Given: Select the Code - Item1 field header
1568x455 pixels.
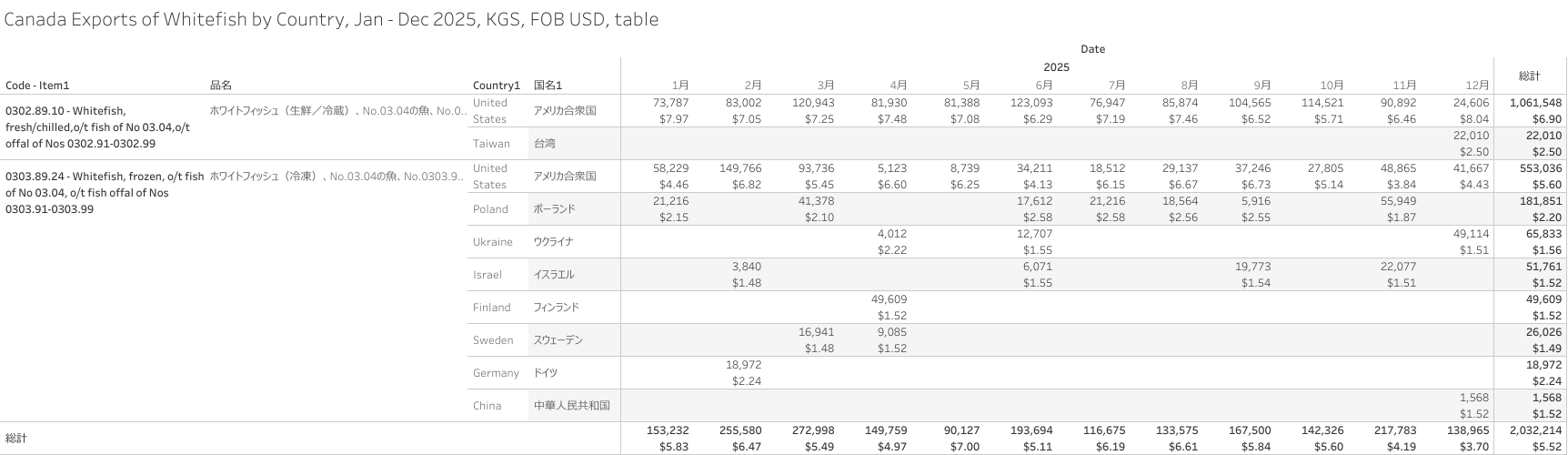Looking at the screenshot, I should (x=37, y=86).
